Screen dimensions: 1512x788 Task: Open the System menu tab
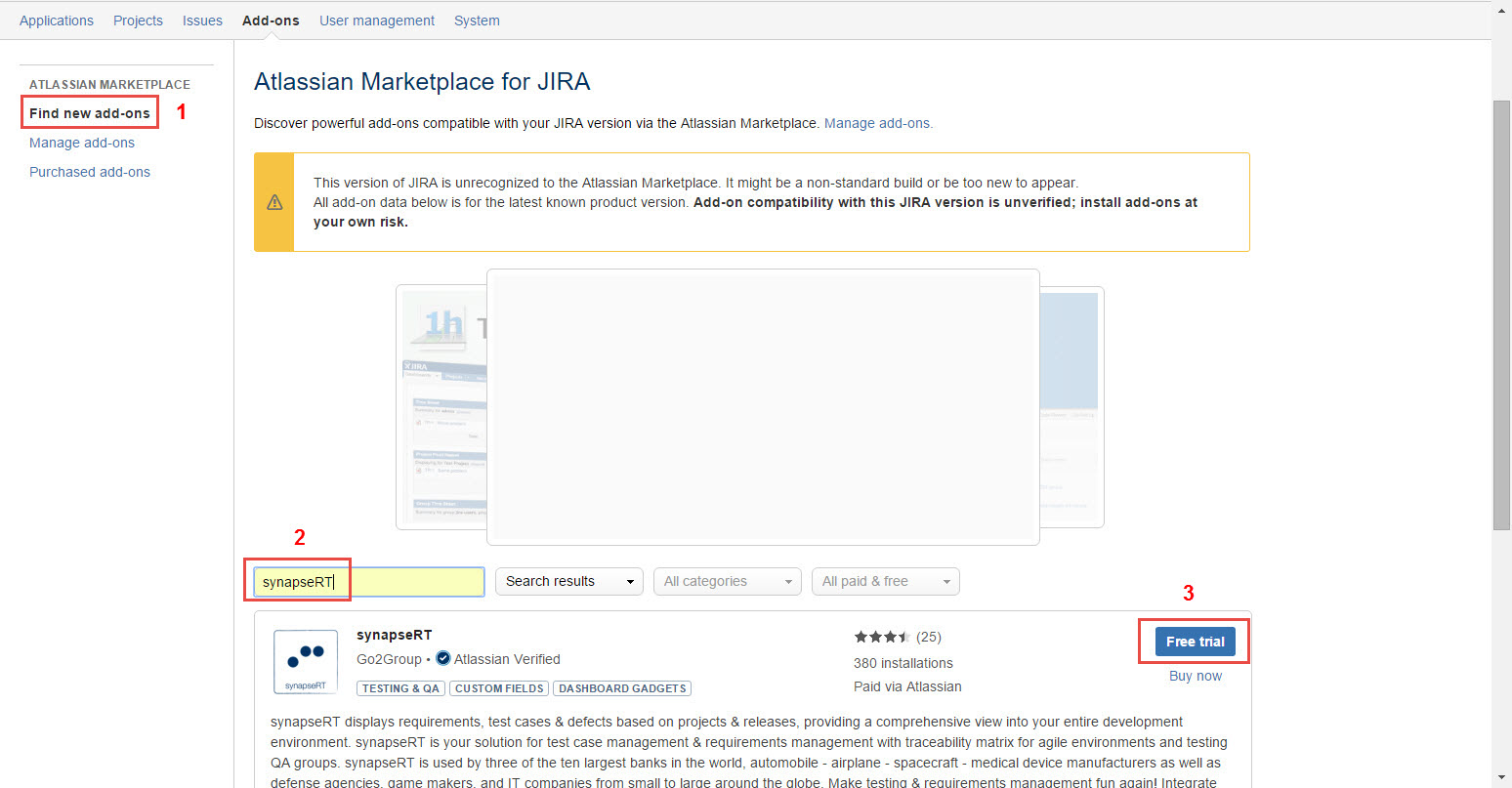pos(477,21)
